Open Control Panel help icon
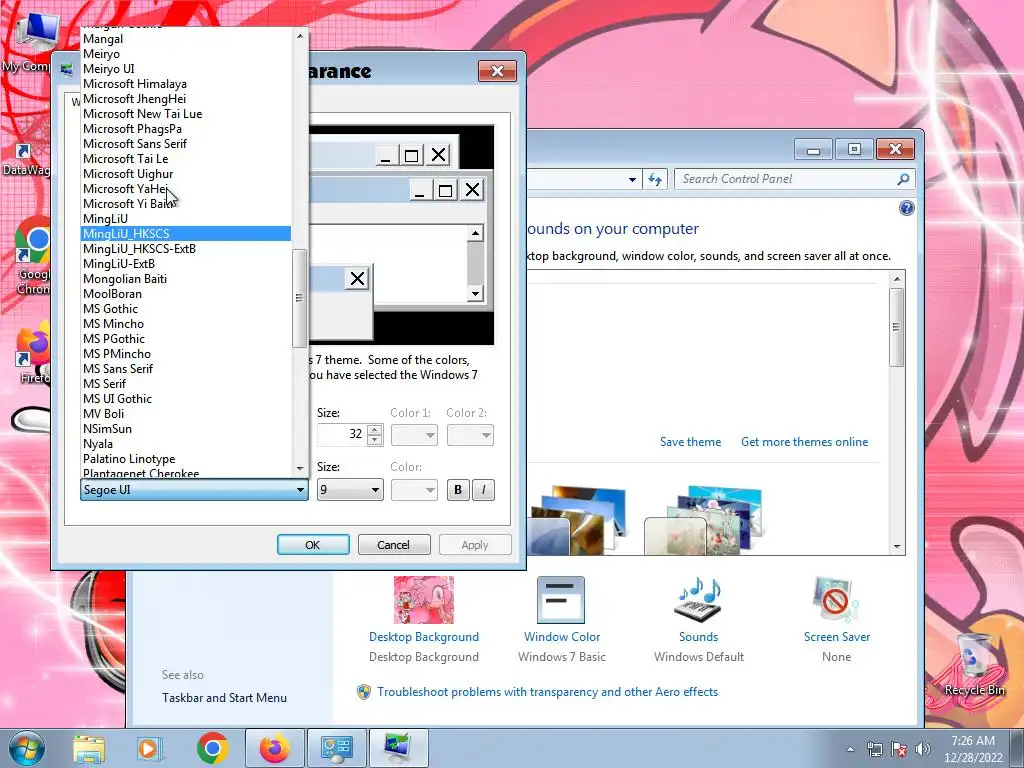This screenshot has width=1024, height=768. click(906, 208)
